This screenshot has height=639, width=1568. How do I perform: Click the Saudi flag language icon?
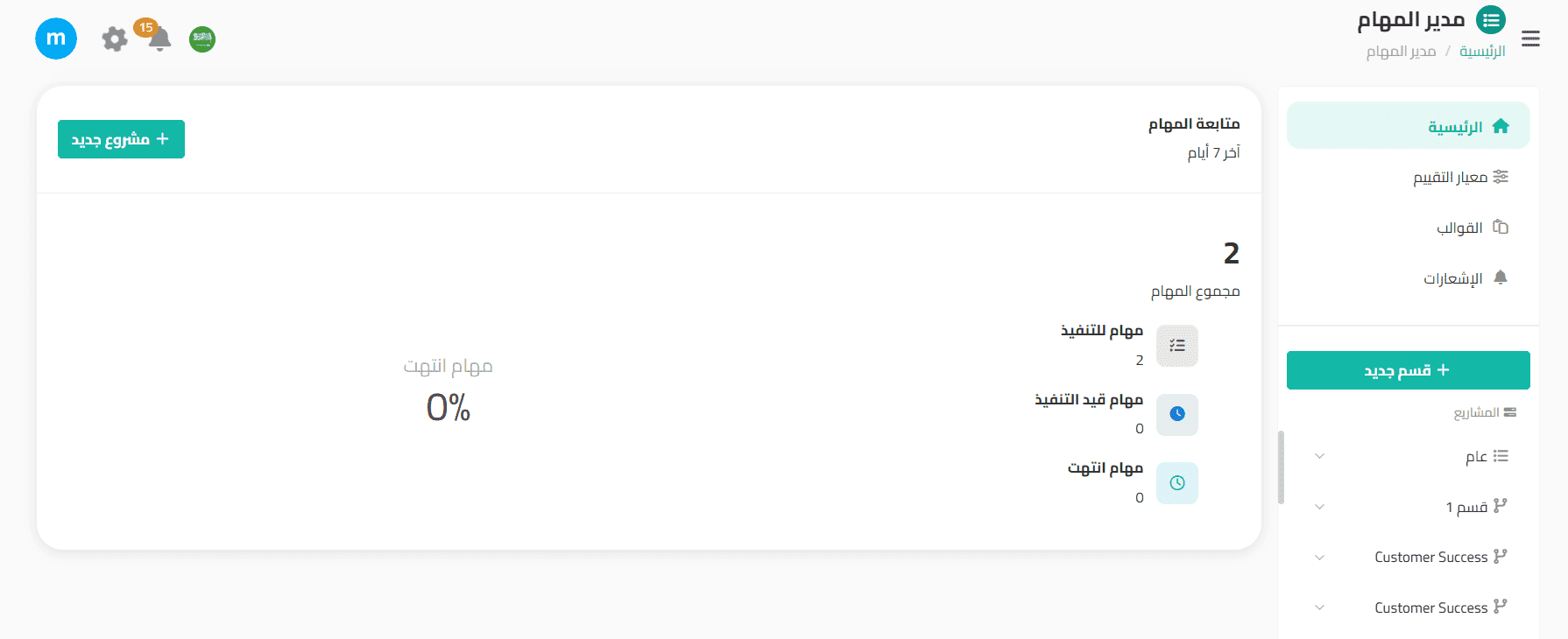[202, 39]
